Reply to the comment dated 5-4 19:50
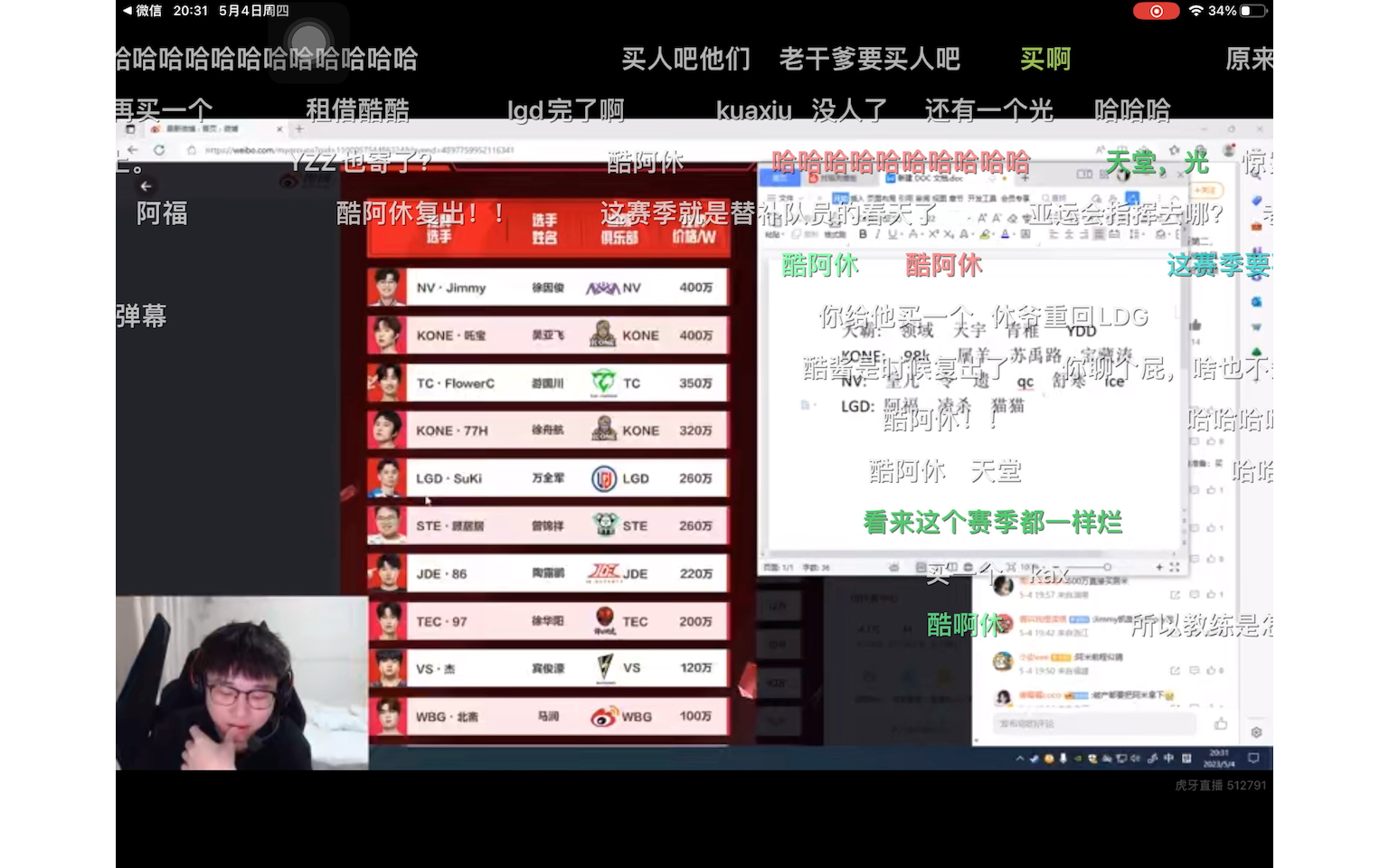This screenshot has height=868, width=1389. 1195,671
